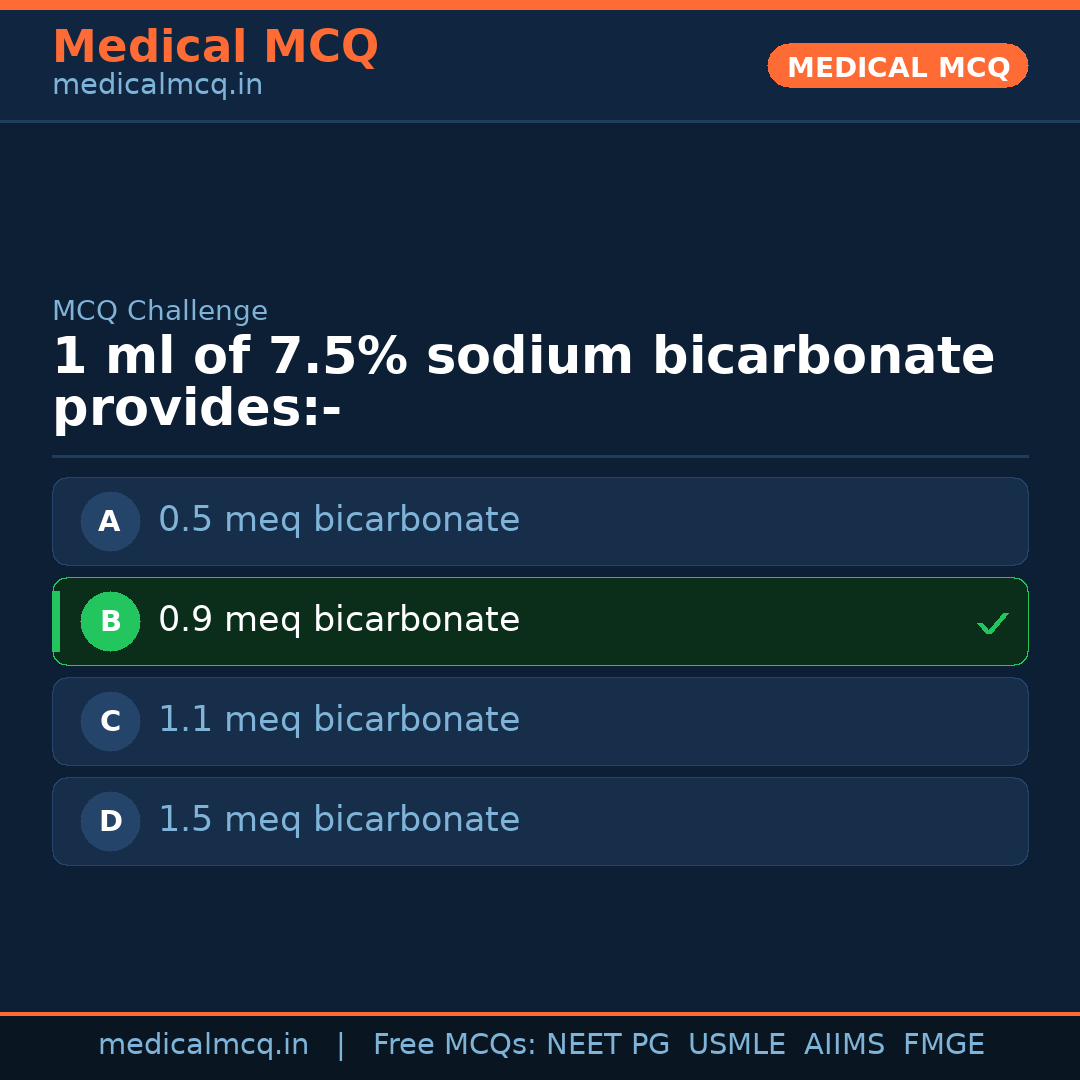Click the orange MEDICAL MCQ badge
The image size is (1080, 1080).
[x=897, y=66]
